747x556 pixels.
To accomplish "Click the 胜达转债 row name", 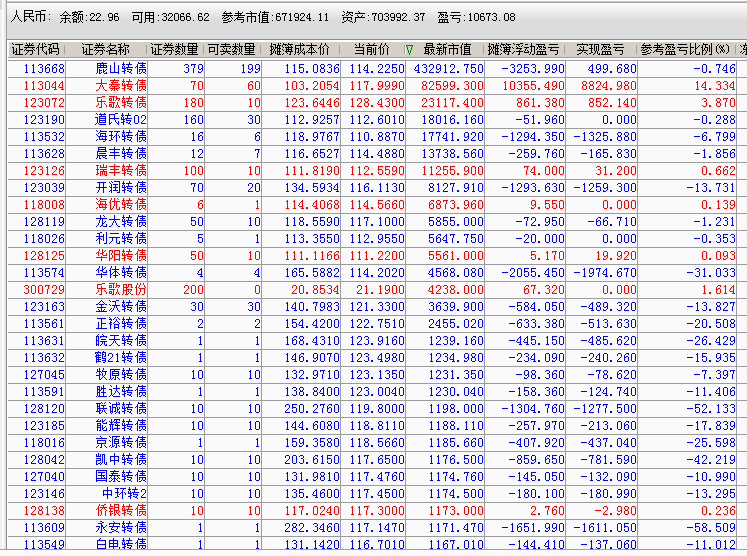I will pos(121,392).
